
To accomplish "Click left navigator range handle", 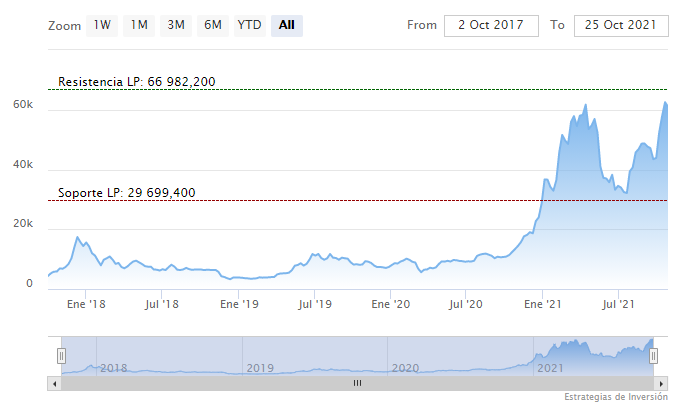I will tap(61, 355).
